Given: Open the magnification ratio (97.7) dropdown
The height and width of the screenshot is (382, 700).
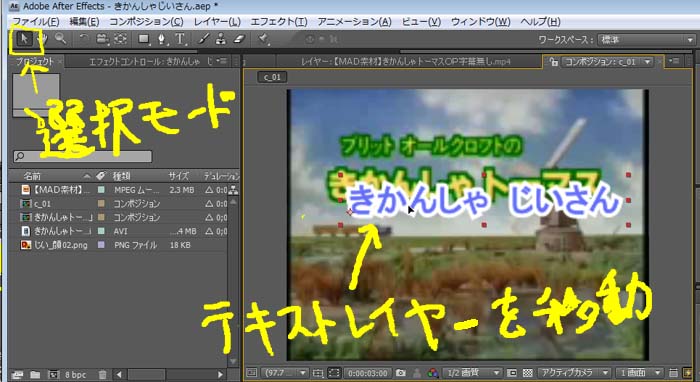Looking at the screenshot, I should (x=285, y=373).
